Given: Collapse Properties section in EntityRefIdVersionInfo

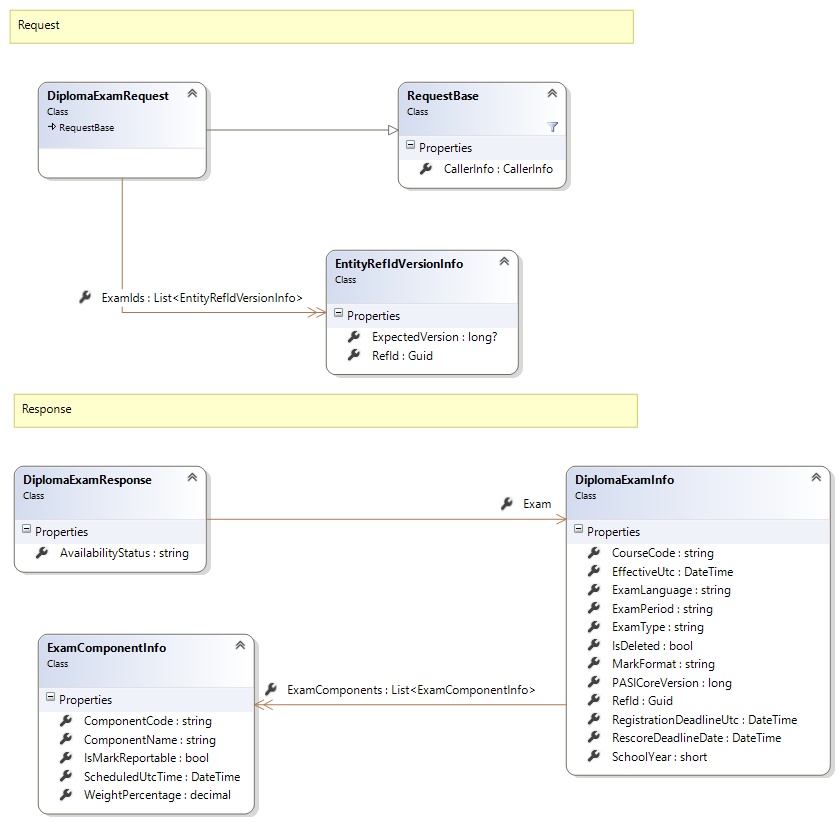Looking at the screenshot, I should click(x=337, y=315).
